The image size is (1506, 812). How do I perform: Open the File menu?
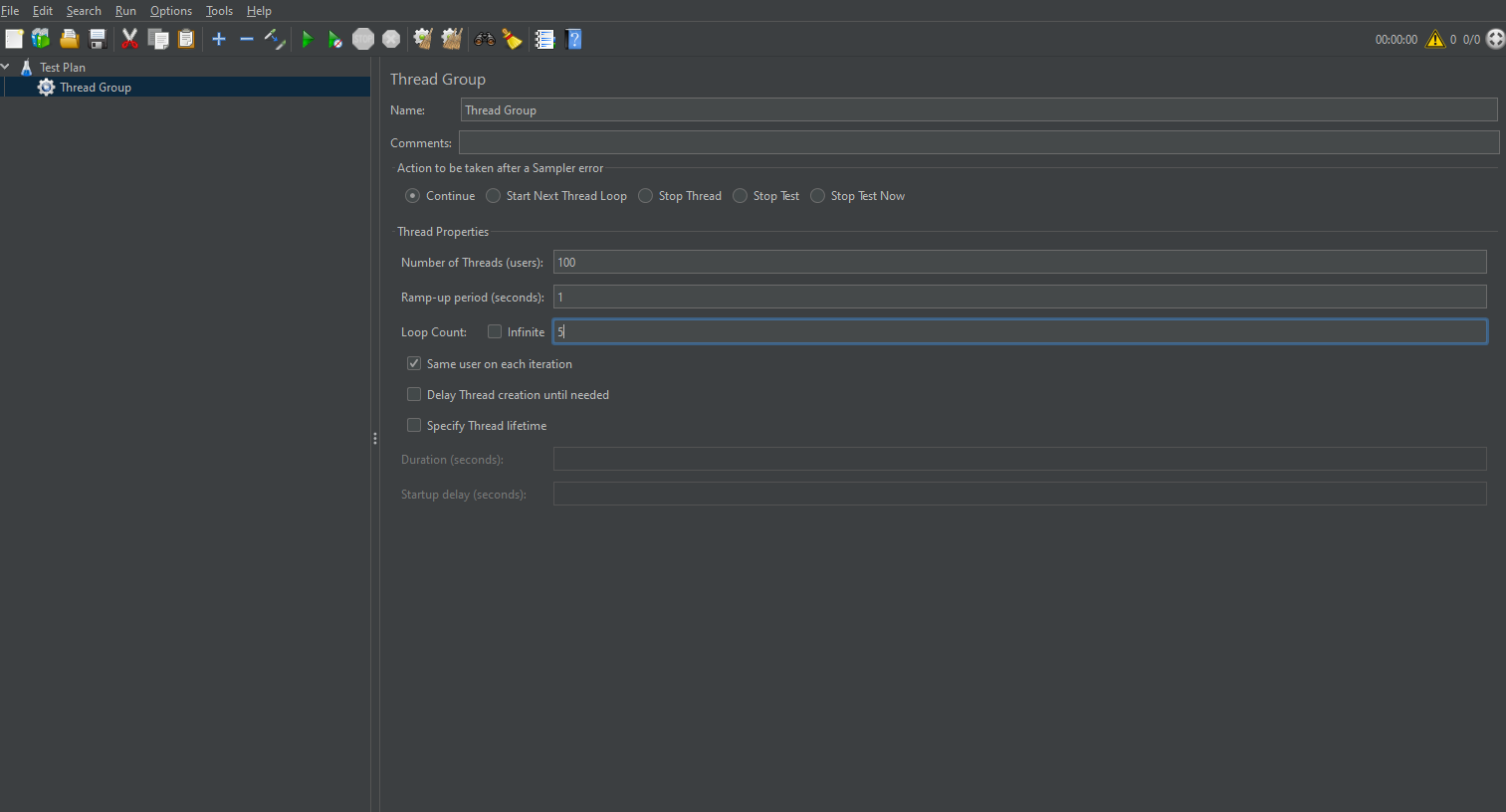point(10,11)
